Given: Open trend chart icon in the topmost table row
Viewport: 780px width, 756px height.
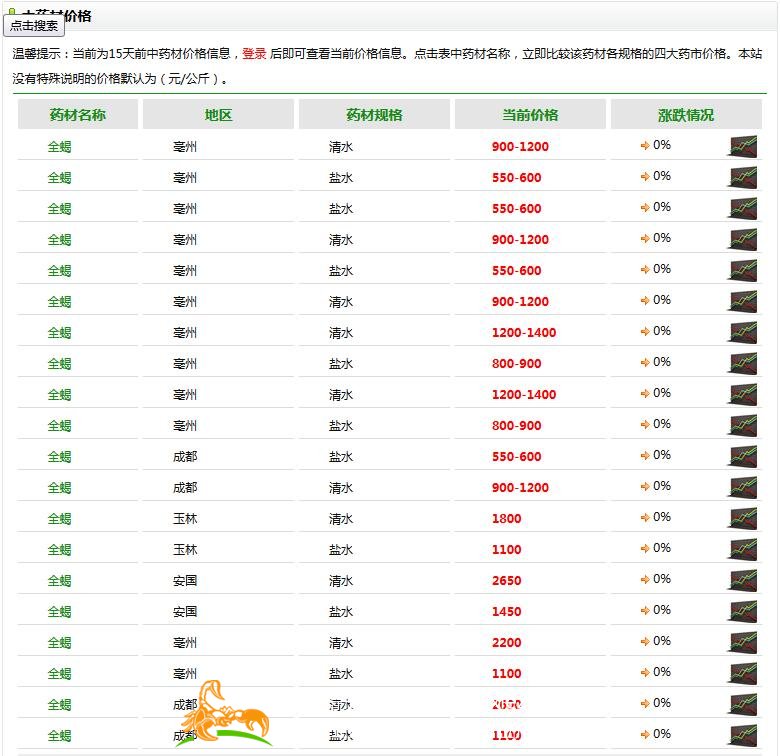Looking at the screenshot, I should pyautogui.click(x=743, y=146).
